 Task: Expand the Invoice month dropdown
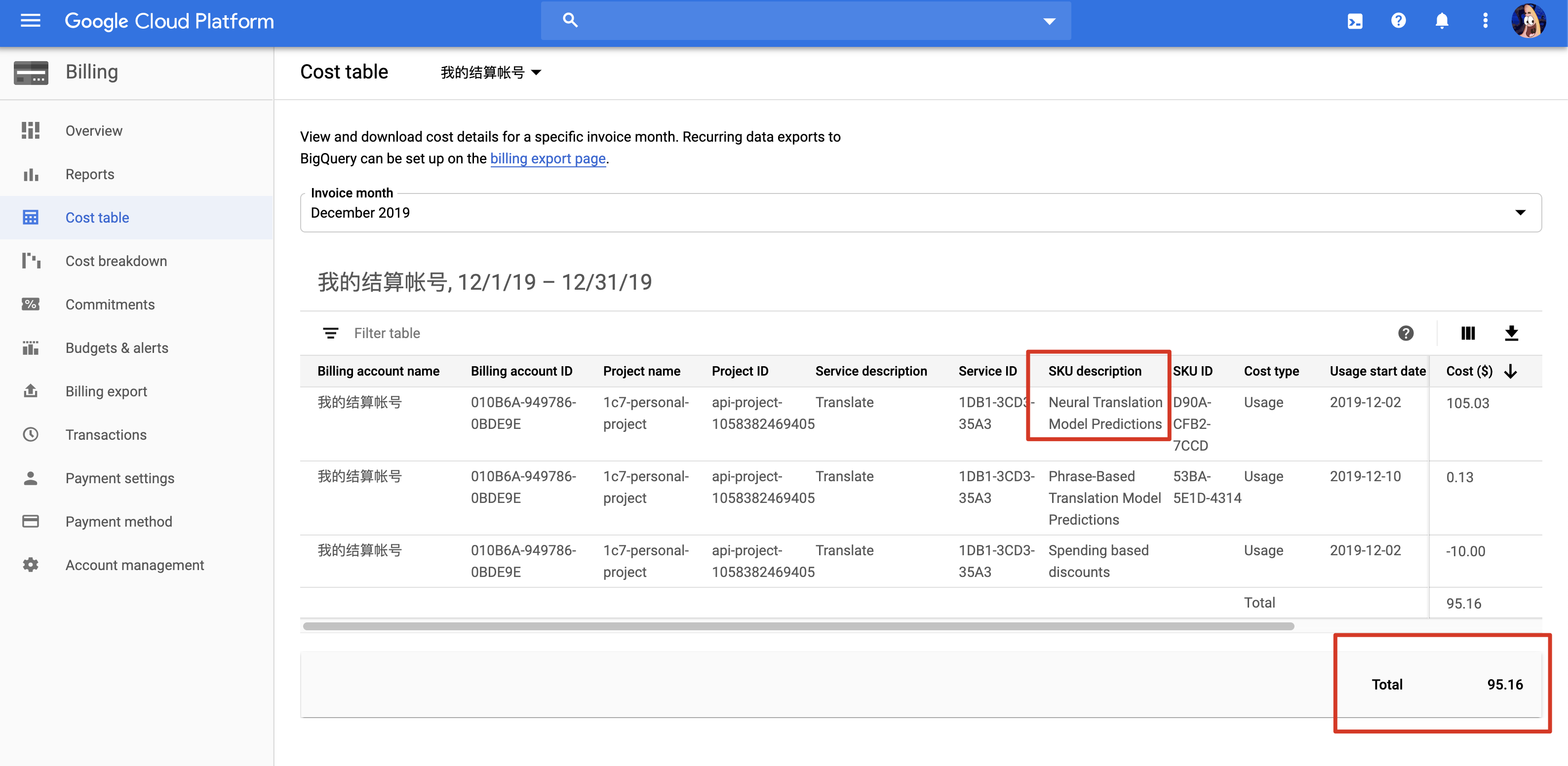[1520, 213]
